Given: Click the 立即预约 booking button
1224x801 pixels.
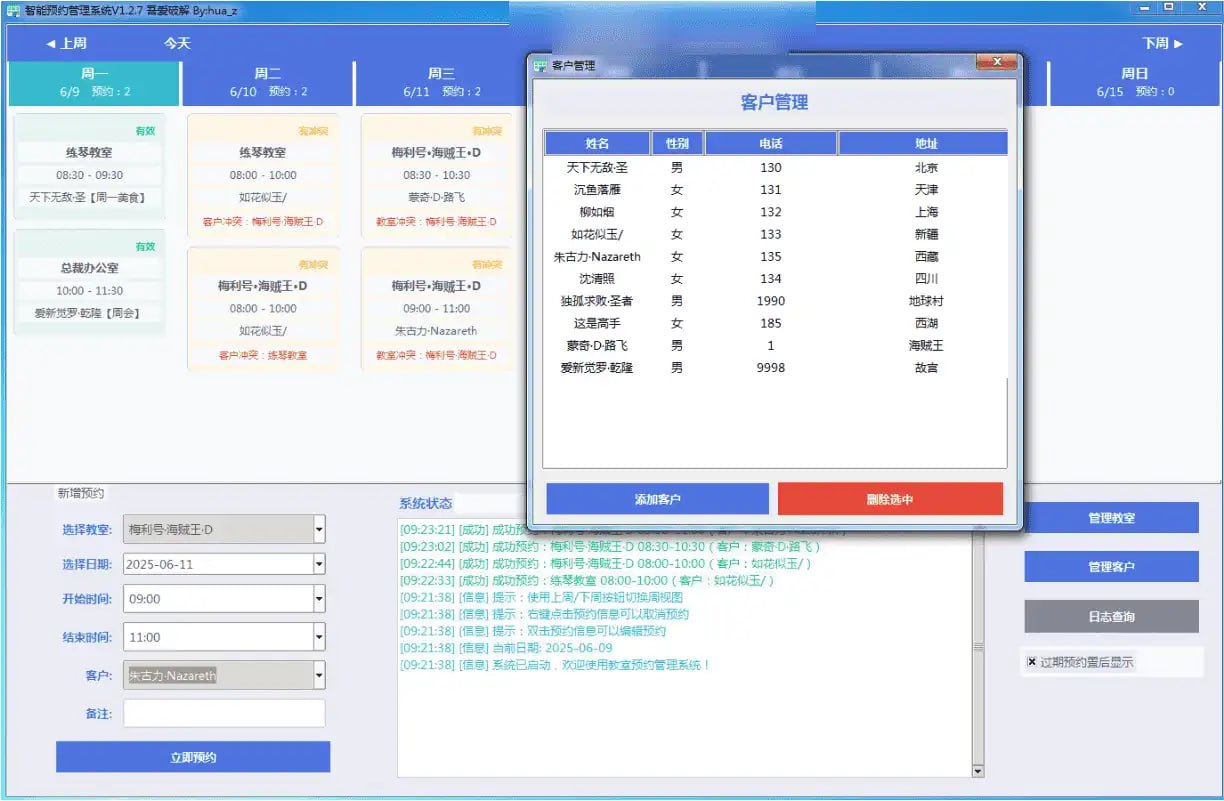Looking at the screenshot, I should tap(192, 756).
